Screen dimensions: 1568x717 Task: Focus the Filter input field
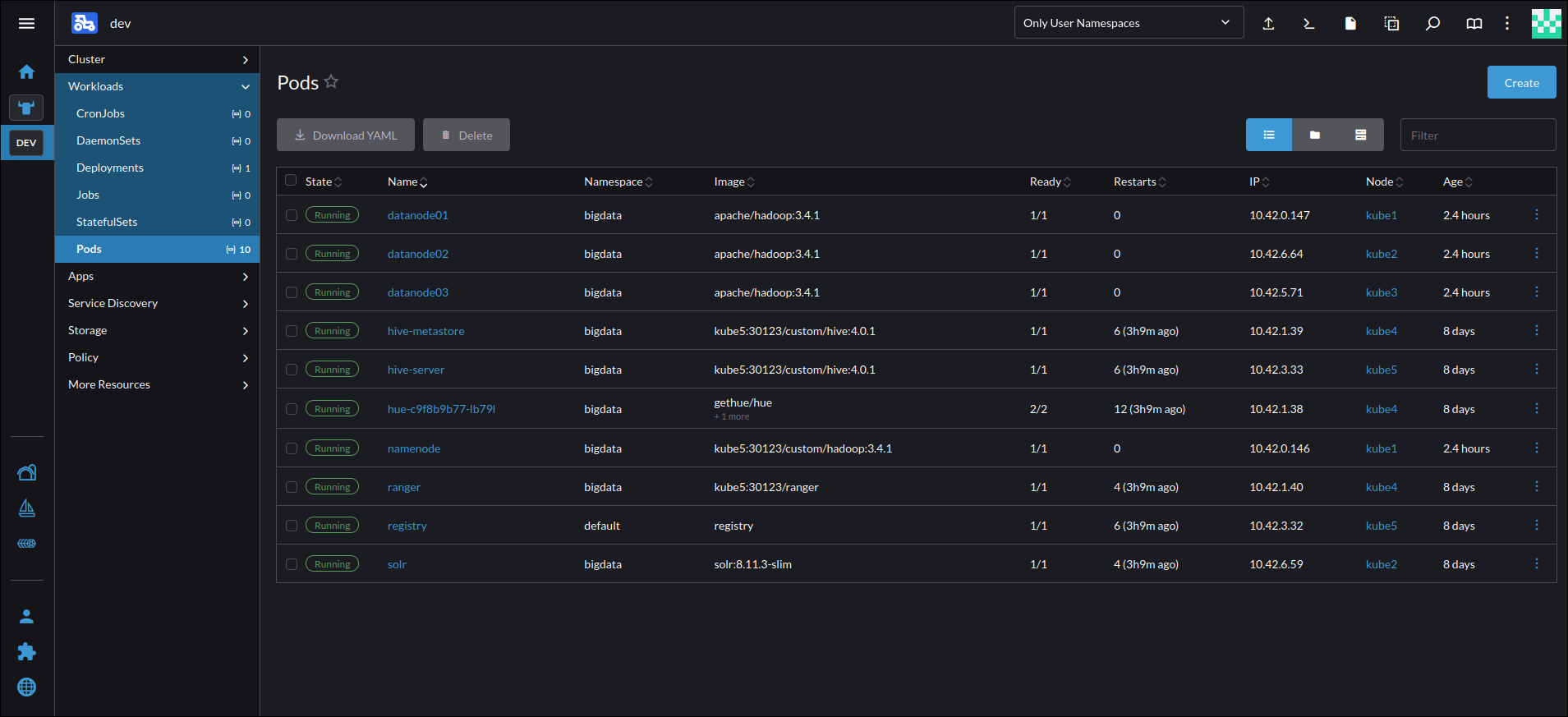coord(1478,135)
